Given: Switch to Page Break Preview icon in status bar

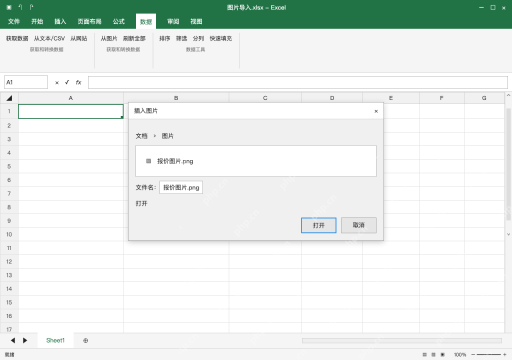Looking at the screenshot, I should (443, 355).
